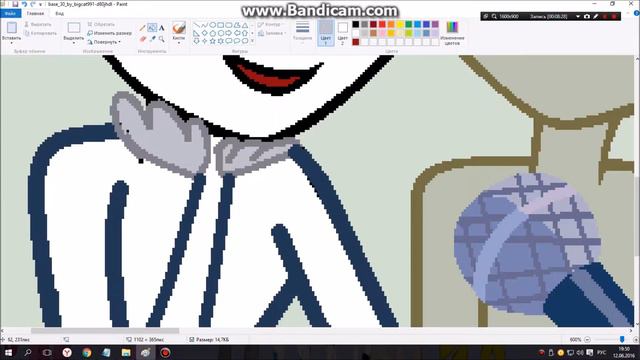Switch to the View (Вид) tab

60,13
